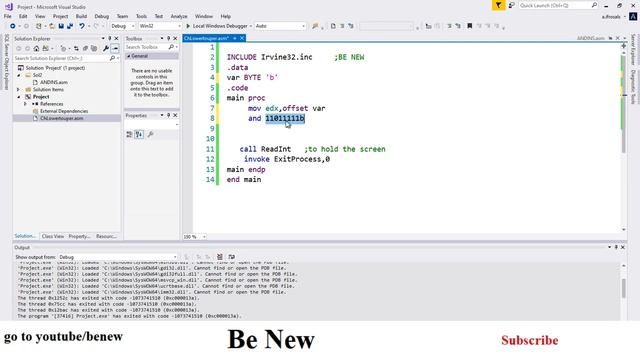Click the Quick Launch search magnifier

point(594,5)
